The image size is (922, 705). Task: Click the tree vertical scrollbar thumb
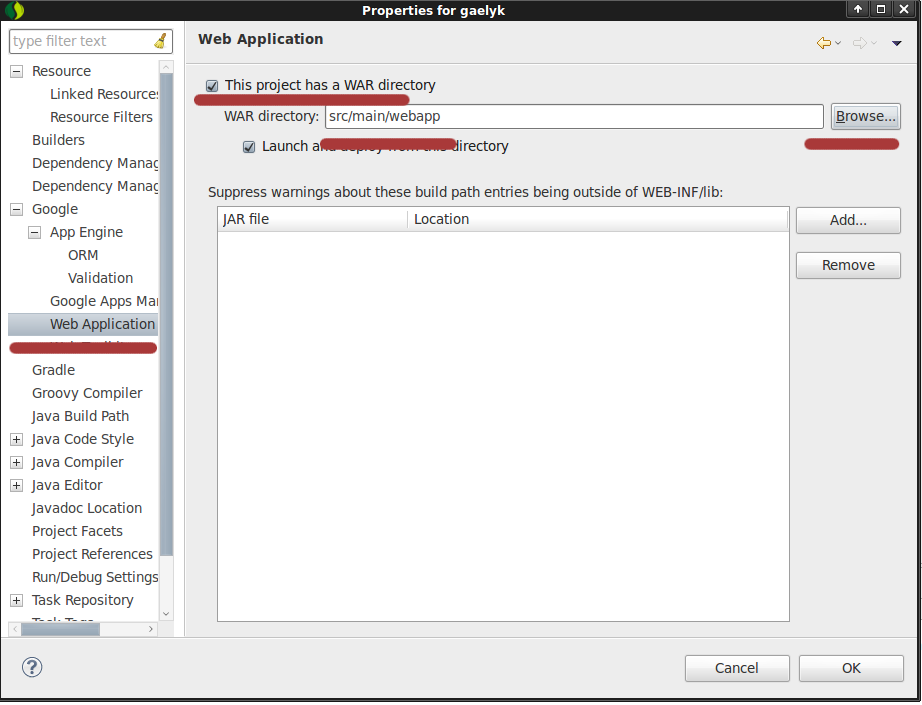tap(166, 315)
